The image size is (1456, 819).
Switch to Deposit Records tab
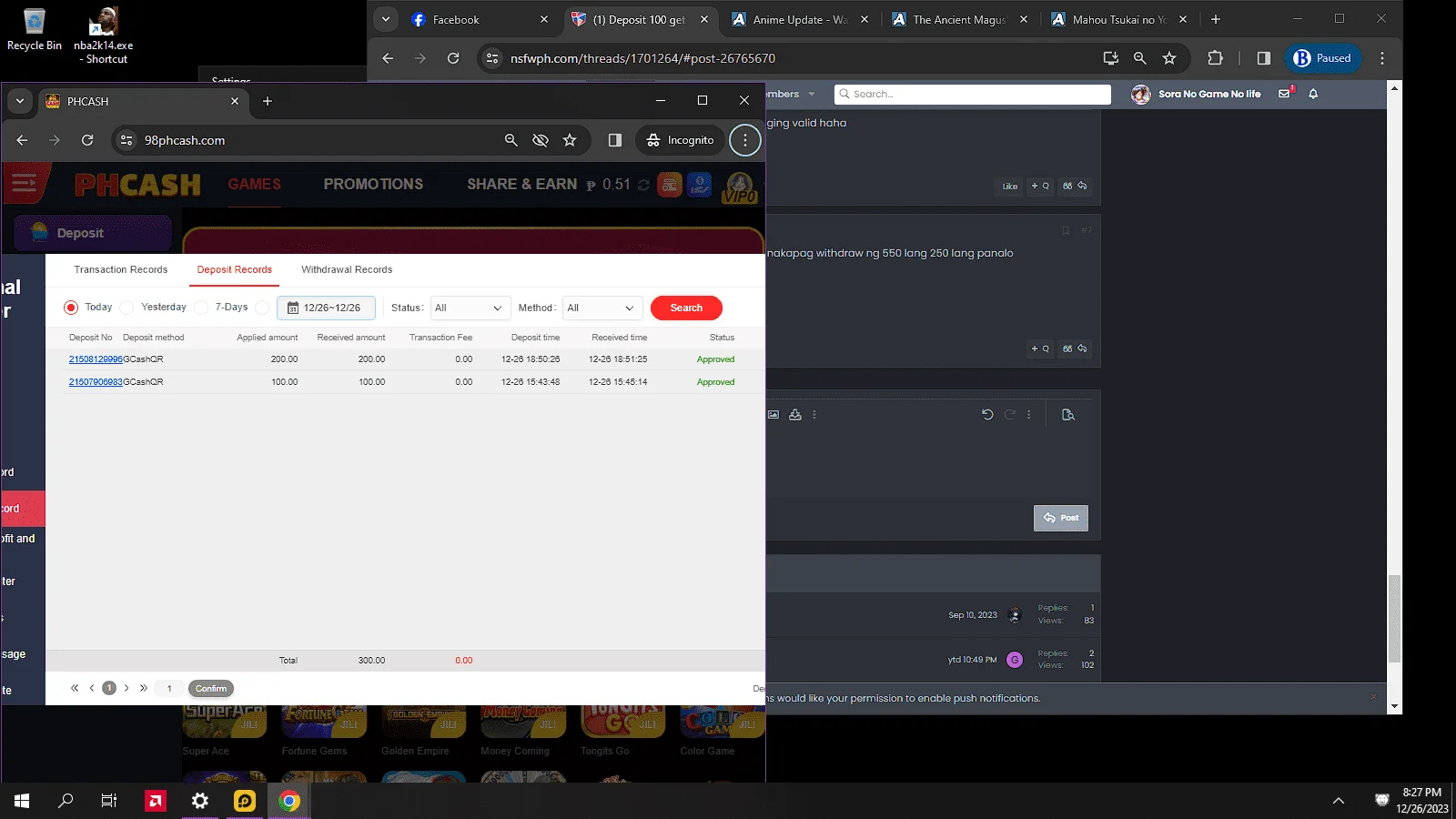point(235,269)
